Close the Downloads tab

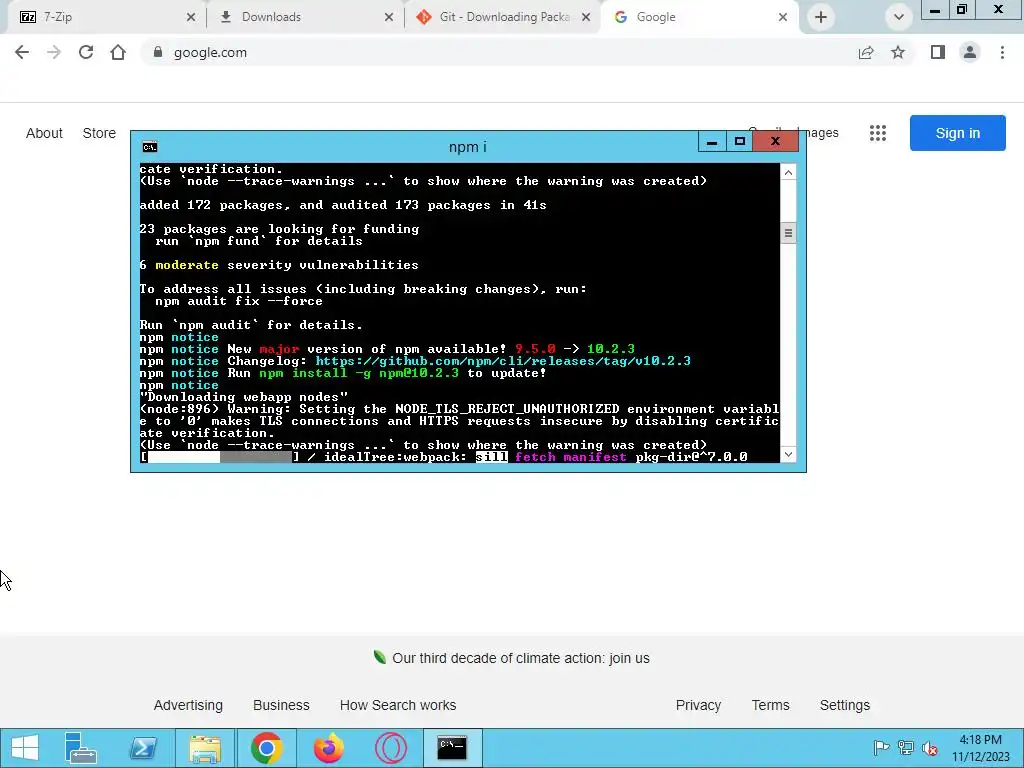click(x=389, y=18)
